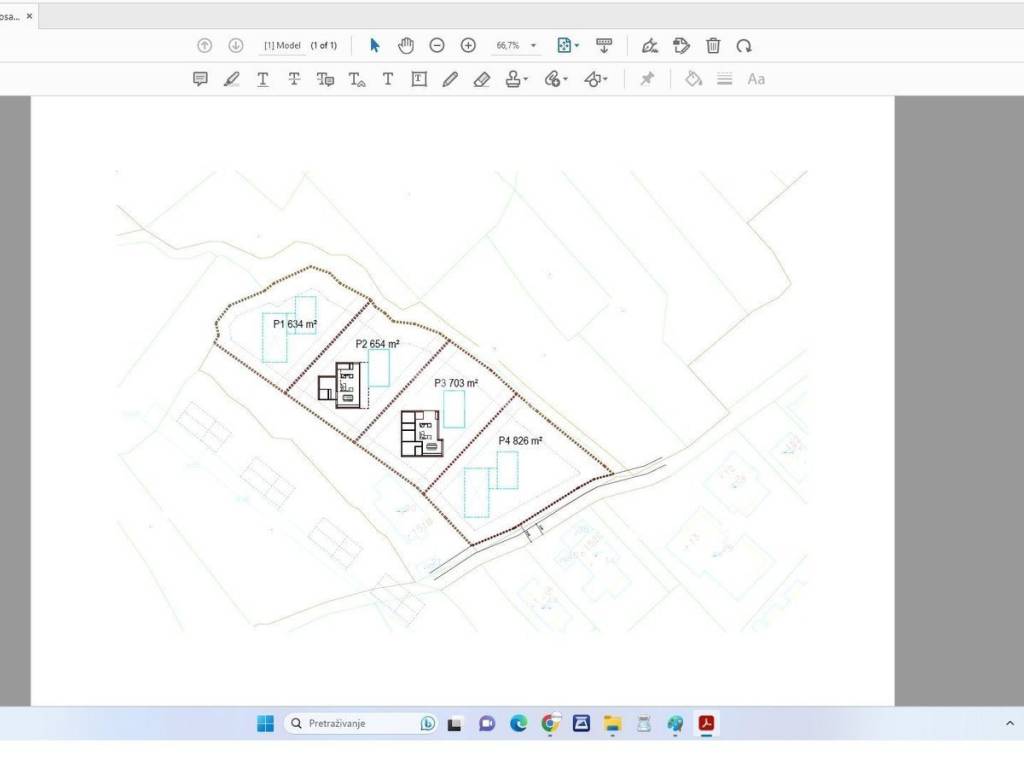
Task: Select the highlighter text tool
Action: pyautogui.click(x=231, y=79)
